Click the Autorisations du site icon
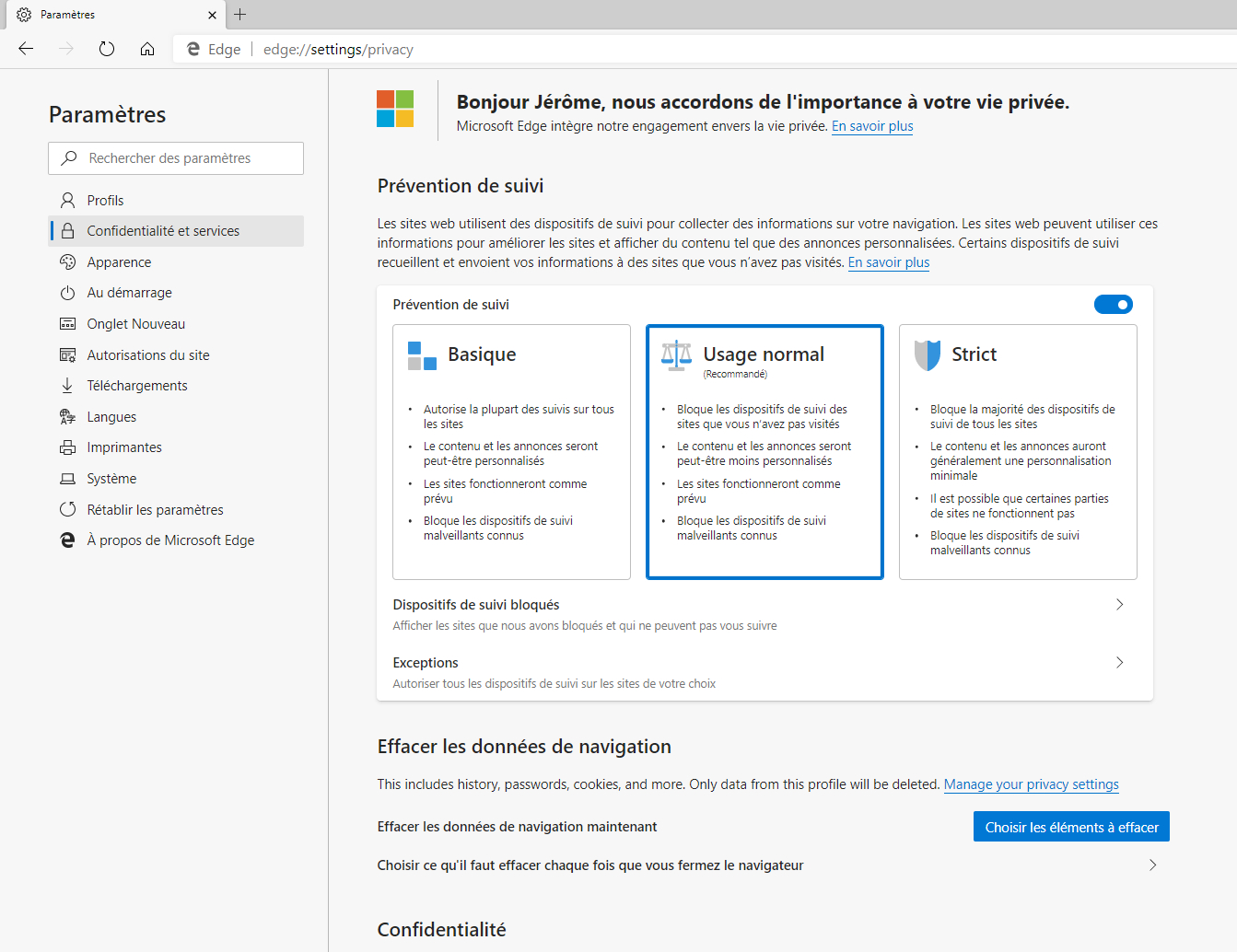 67,354
